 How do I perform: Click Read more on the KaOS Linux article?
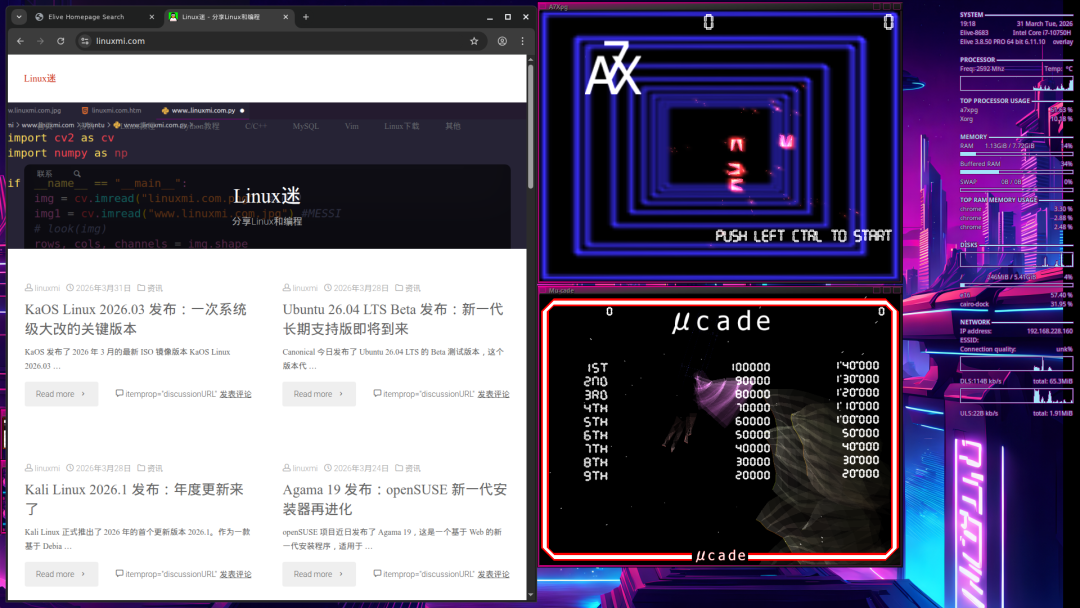[60, 393]
